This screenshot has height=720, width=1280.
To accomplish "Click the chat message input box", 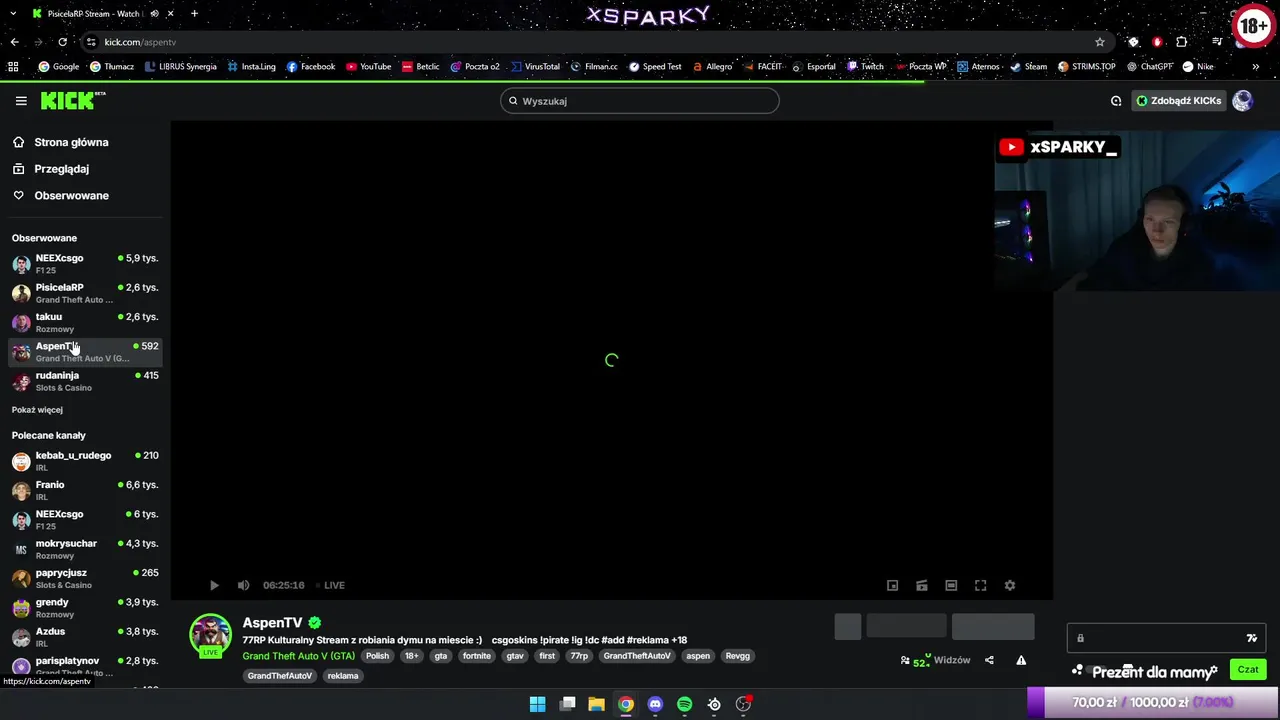I will tap(1166, 638).
